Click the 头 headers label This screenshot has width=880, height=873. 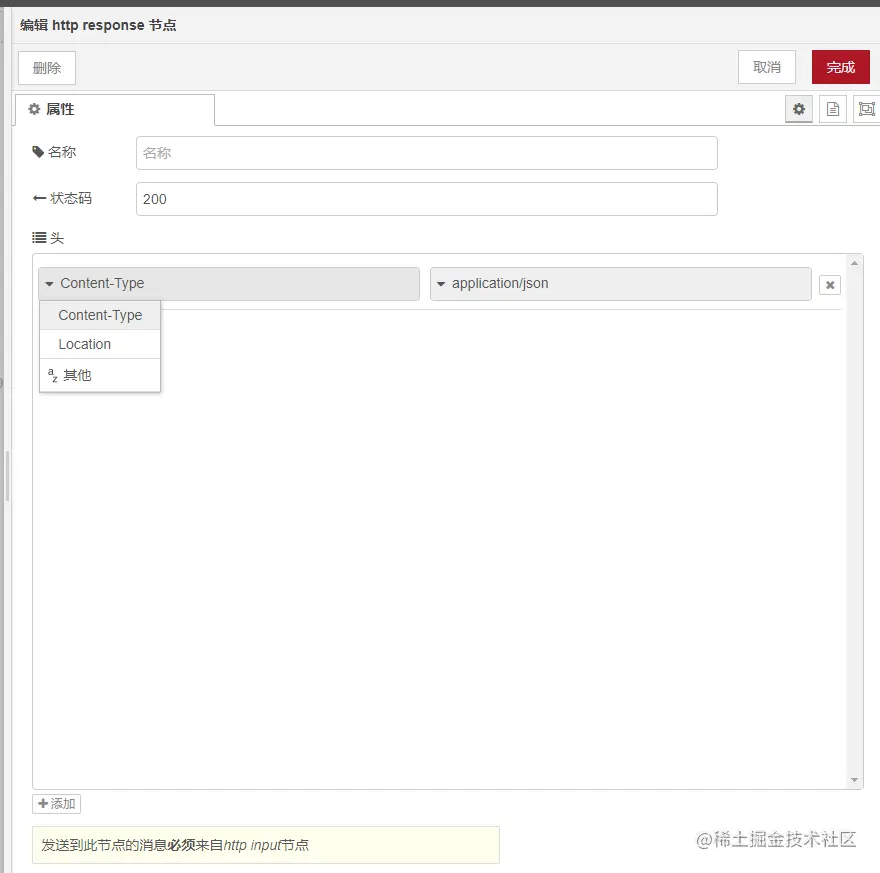[x=48, y=238]
